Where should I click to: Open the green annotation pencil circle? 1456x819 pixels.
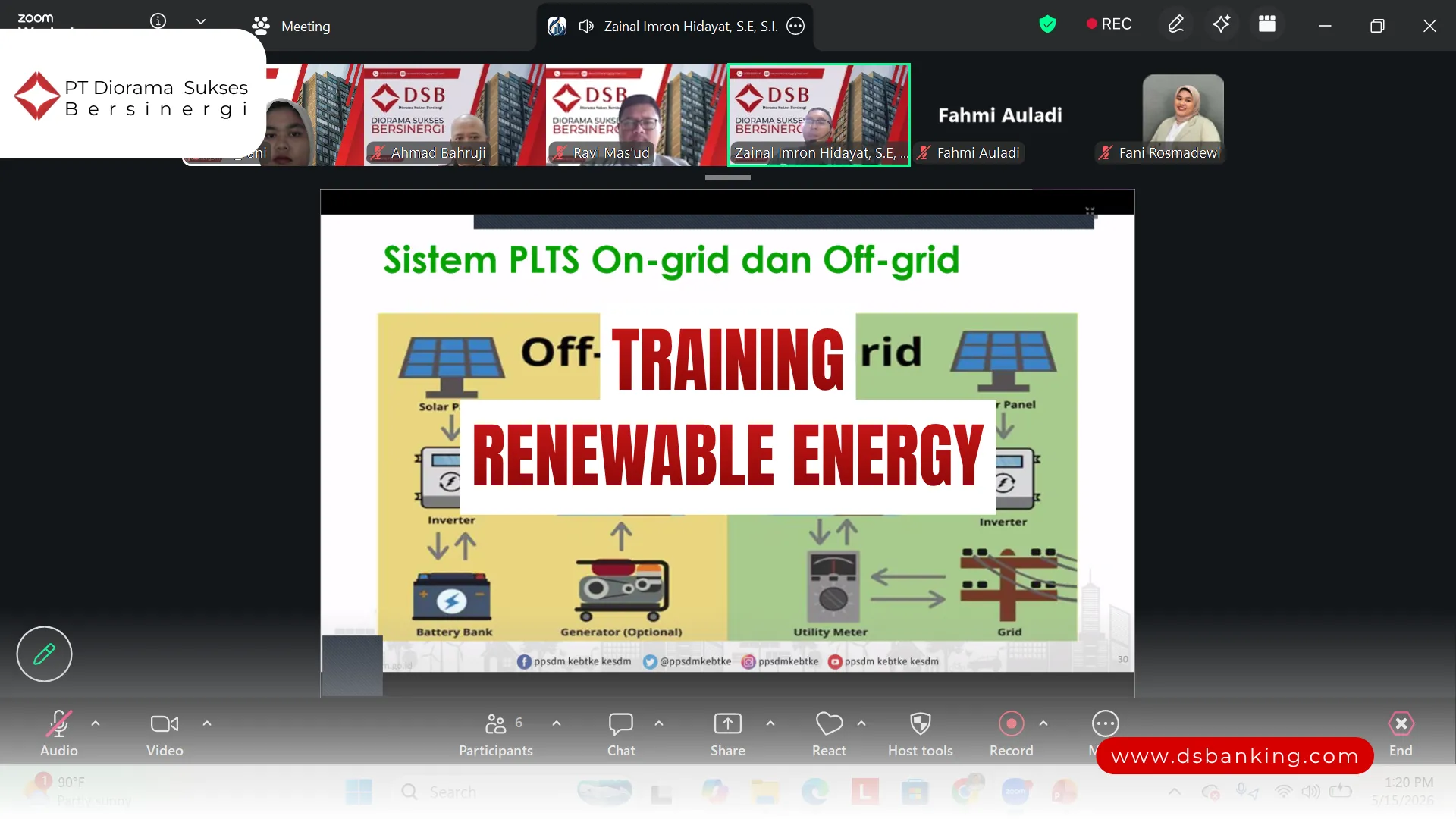(44, 654)
